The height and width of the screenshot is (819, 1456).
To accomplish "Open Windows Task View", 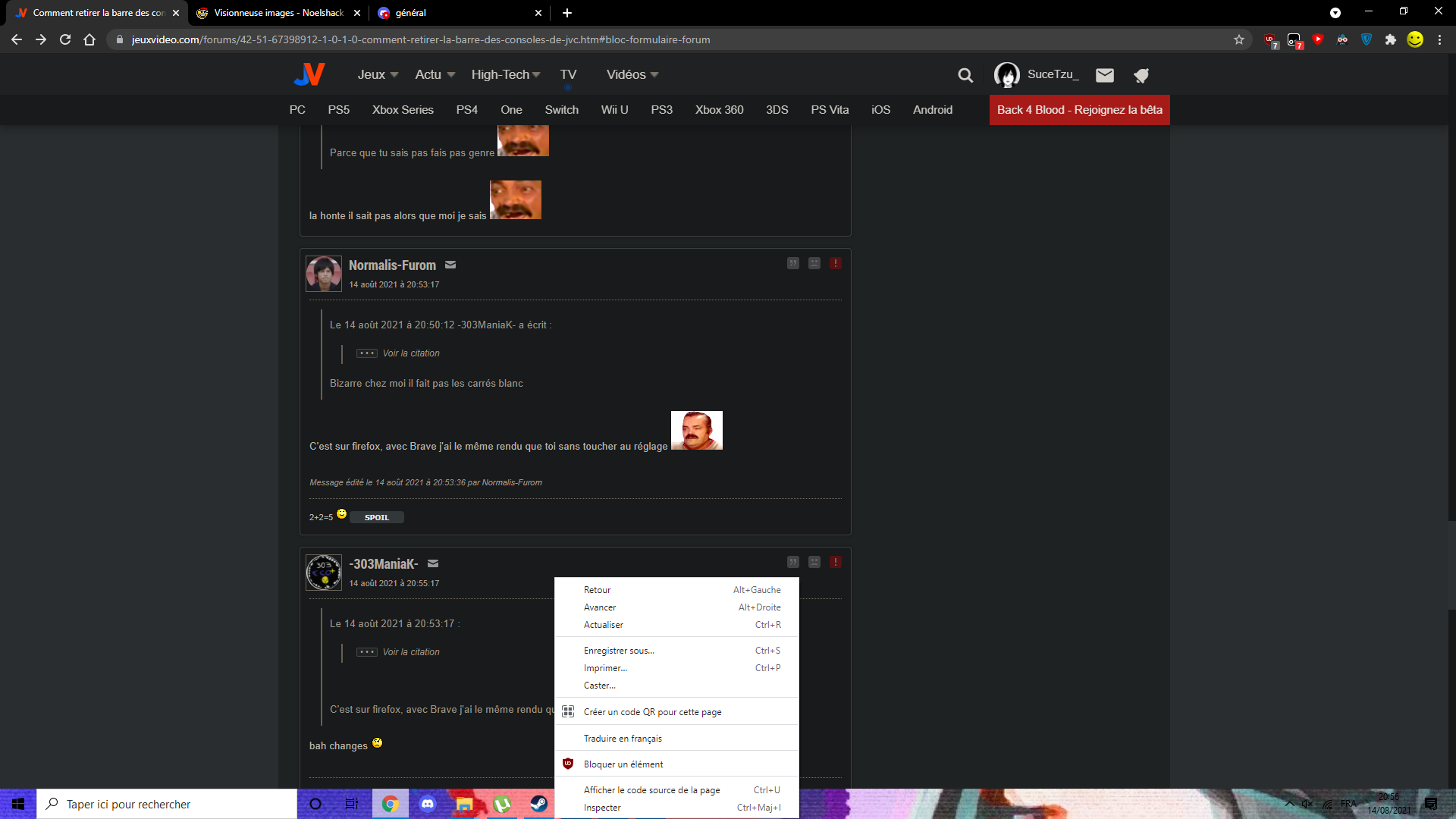I will tap(352, 804).
